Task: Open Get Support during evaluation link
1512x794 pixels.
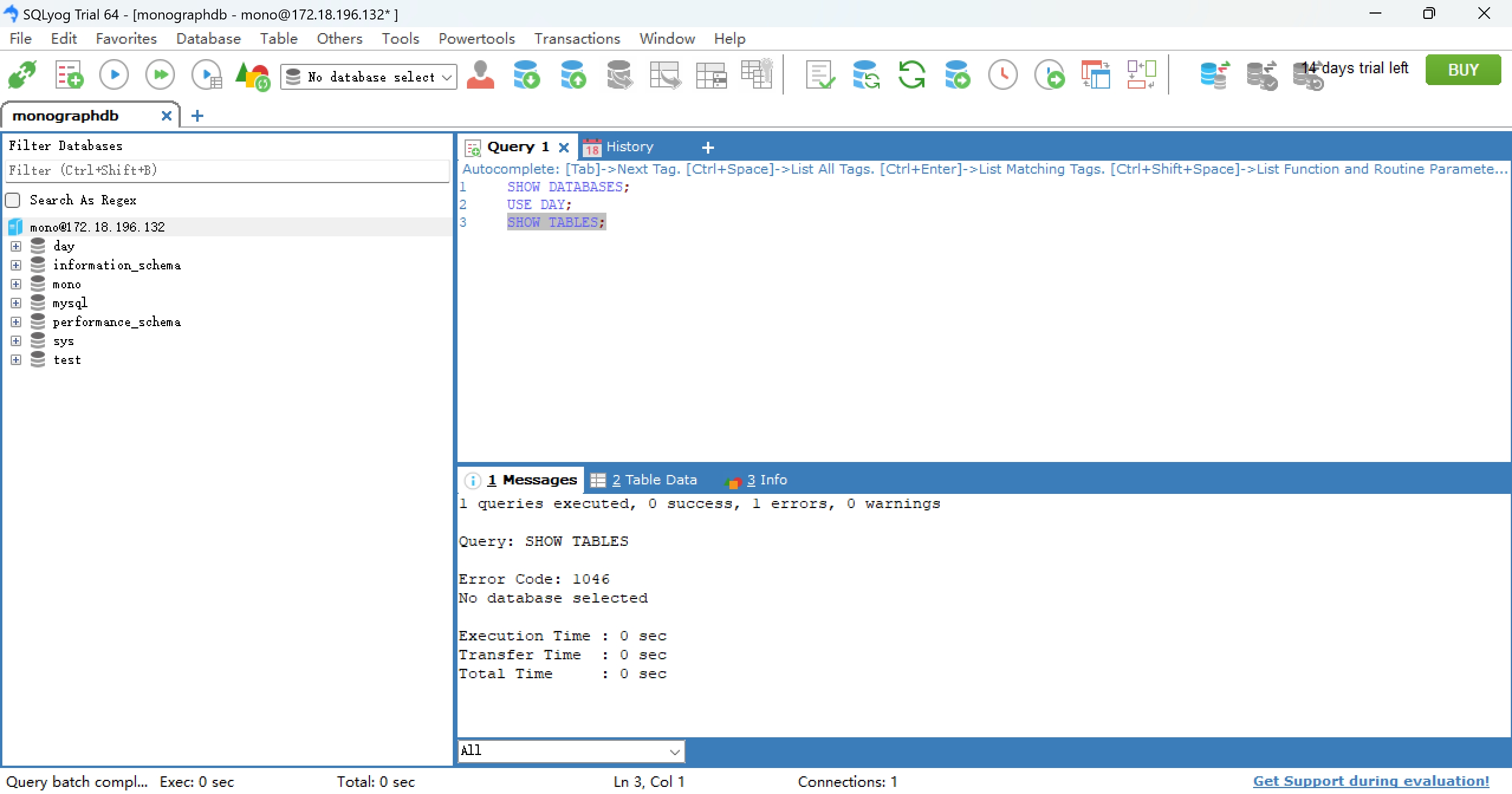Action: point(1370,781)
